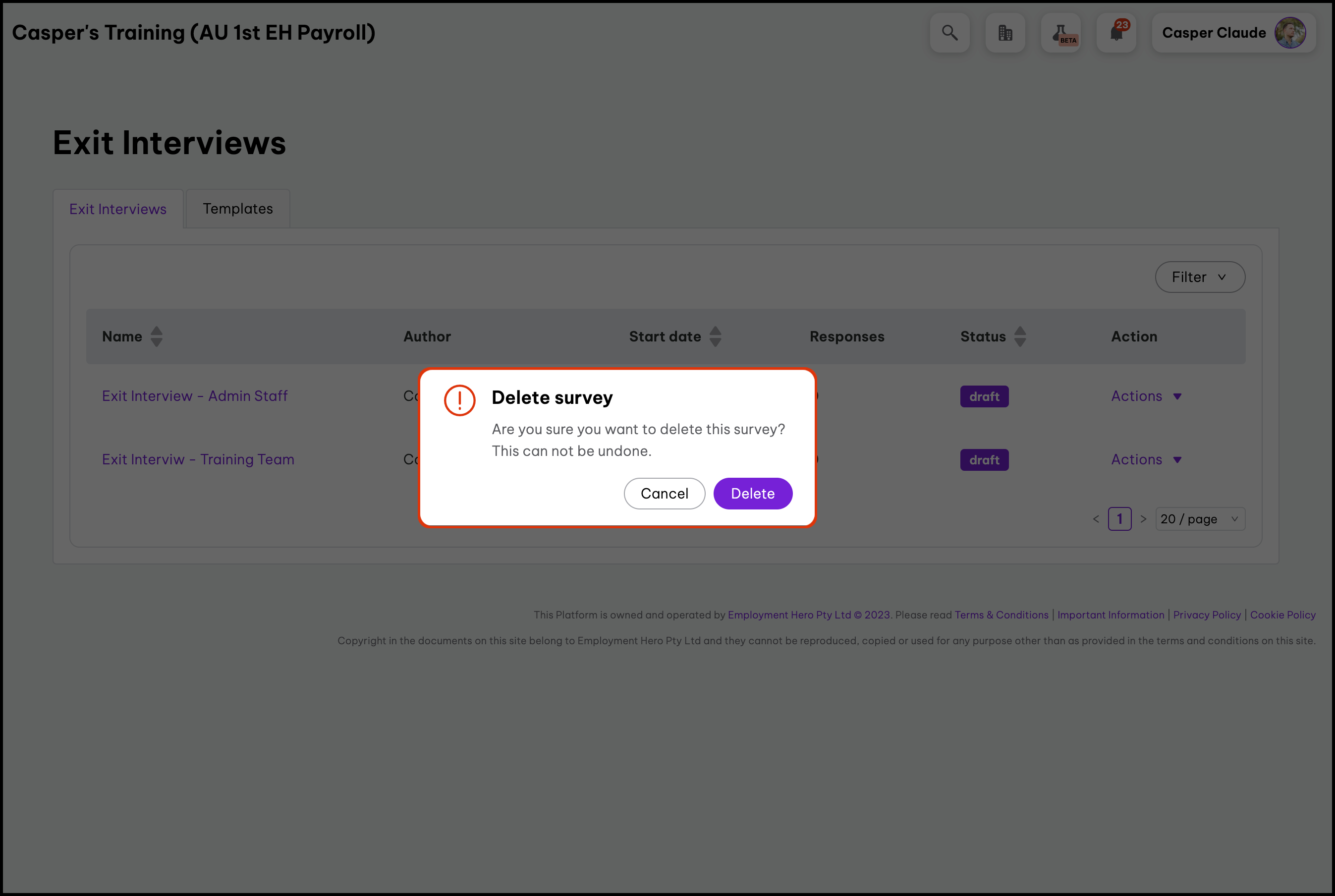Open Exit Interview - Admin Staff link
1335x896 pixels.
pyautogui.click(x=195, y=396)
